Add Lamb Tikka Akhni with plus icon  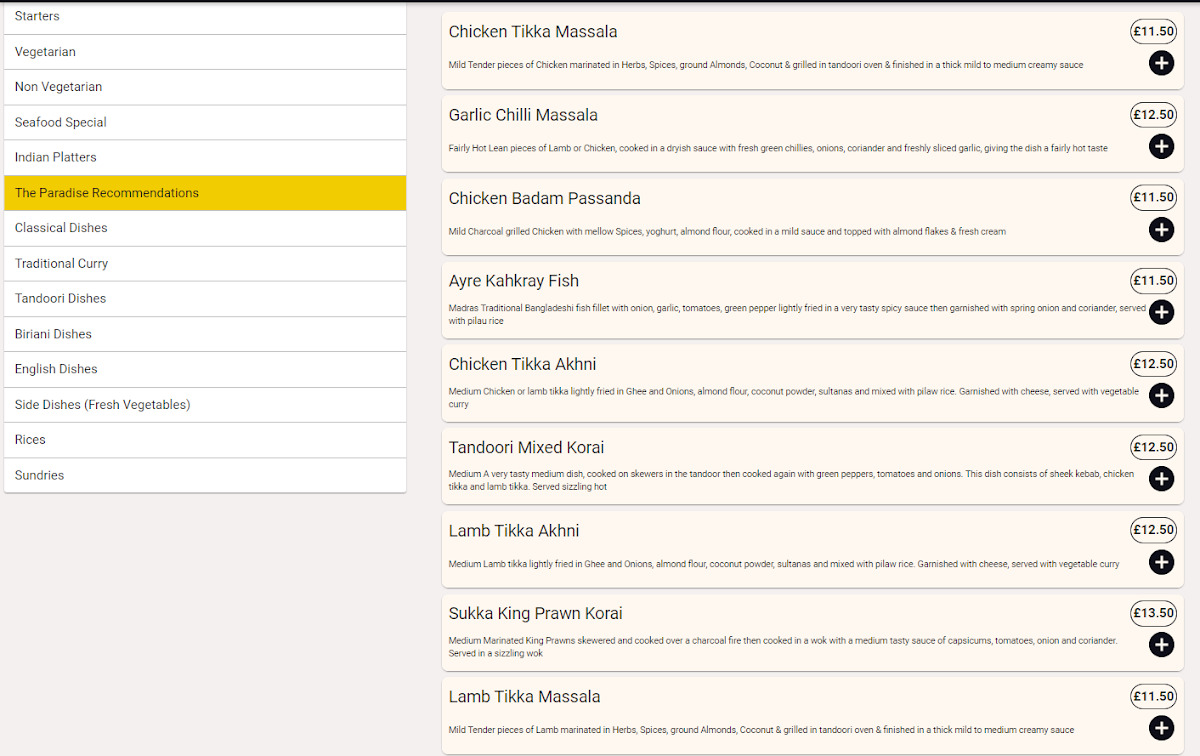[1161, 562]
